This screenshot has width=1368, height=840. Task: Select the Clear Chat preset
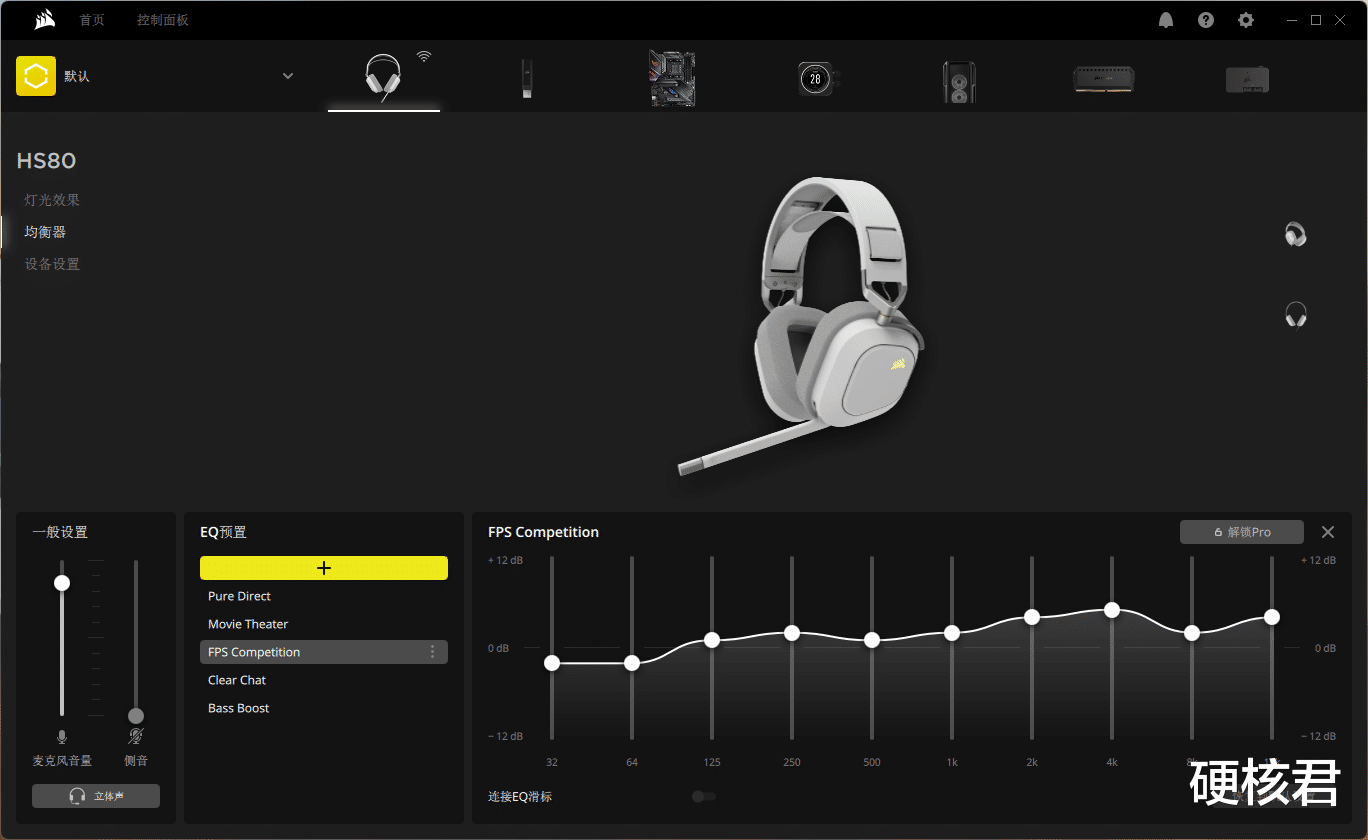pos(324,680)
